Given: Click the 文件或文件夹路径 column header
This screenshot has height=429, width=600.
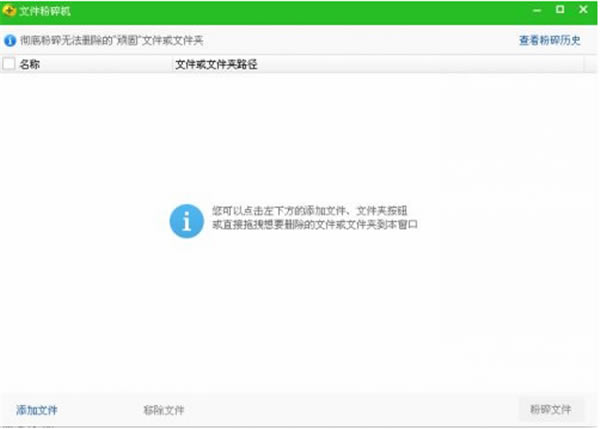Looking at the screenshot, I should click(216, 64).
